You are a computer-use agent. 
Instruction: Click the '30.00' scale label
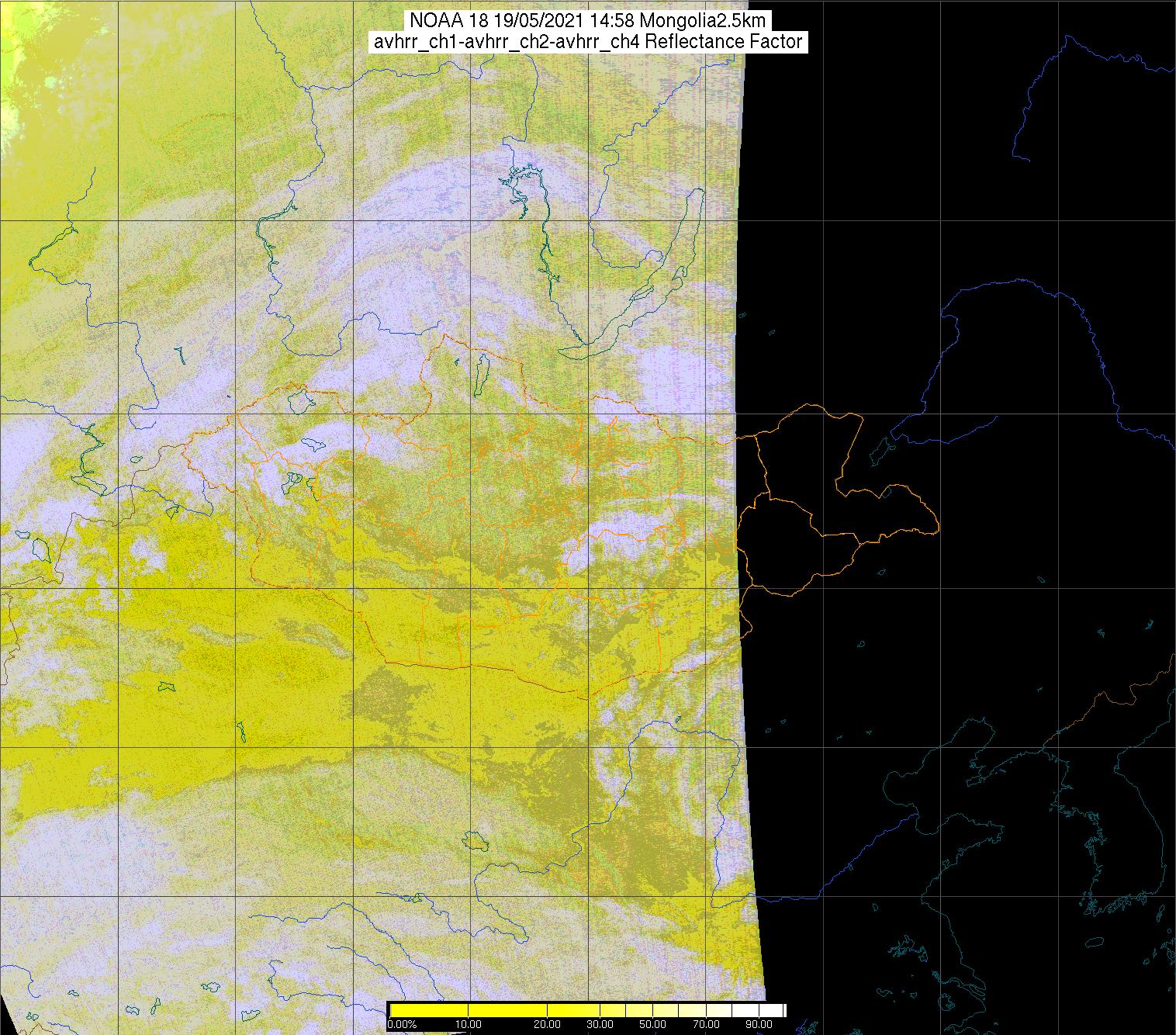click(x=600, y=1024)
